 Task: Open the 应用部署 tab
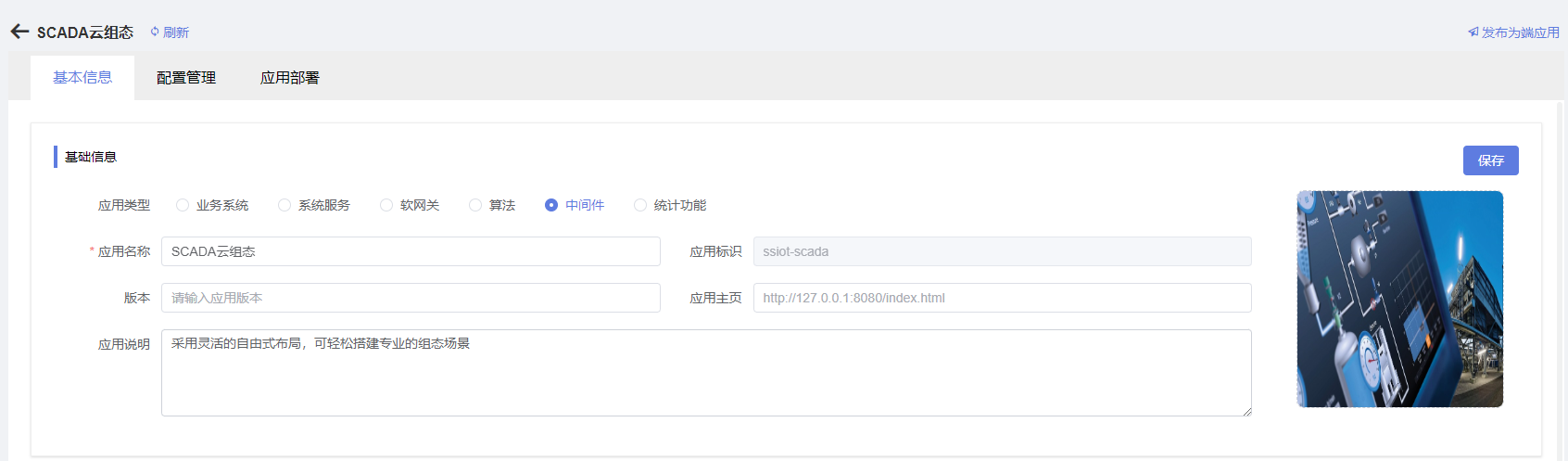tap(290, 78)
